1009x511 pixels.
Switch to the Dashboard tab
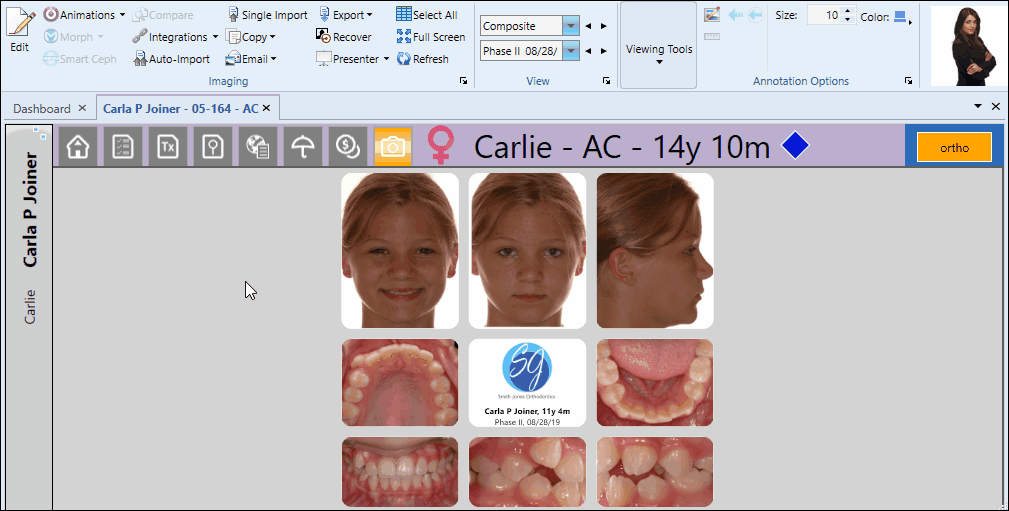click(42, 108)
